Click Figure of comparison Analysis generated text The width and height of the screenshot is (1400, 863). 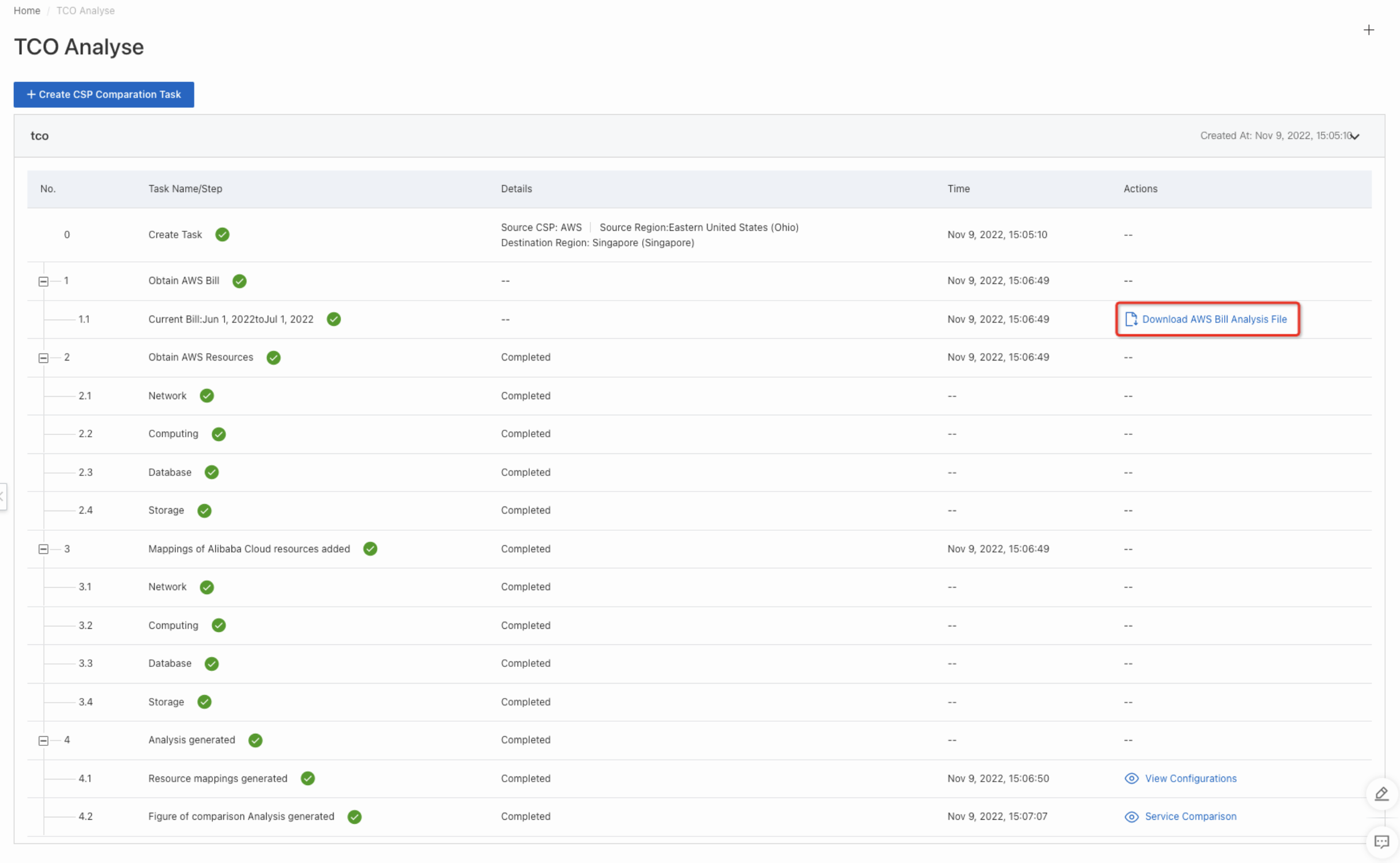coord(241,817)
